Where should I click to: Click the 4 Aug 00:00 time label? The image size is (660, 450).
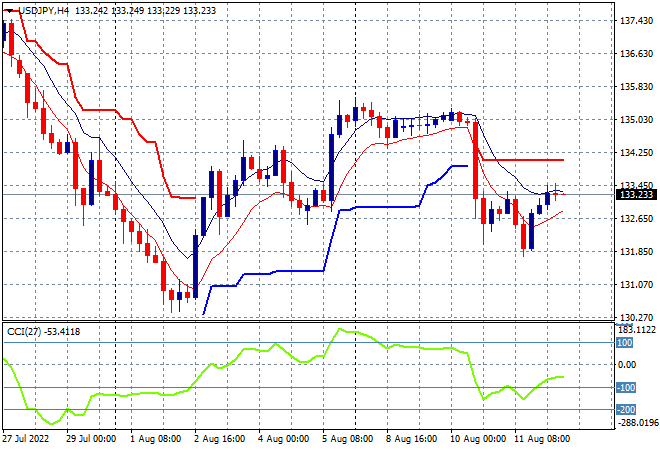pos(283,439)
